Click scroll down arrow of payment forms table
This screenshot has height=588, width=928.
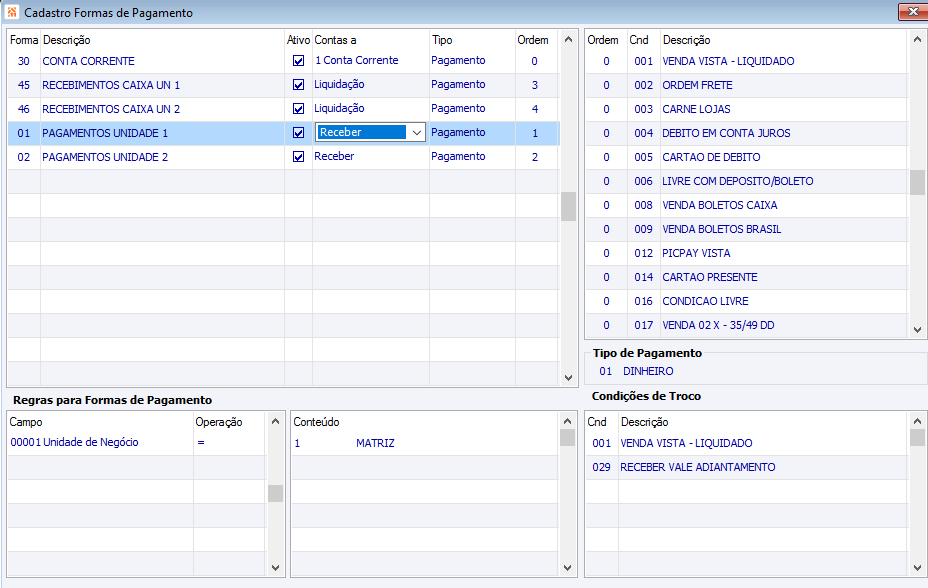point(568,377)
